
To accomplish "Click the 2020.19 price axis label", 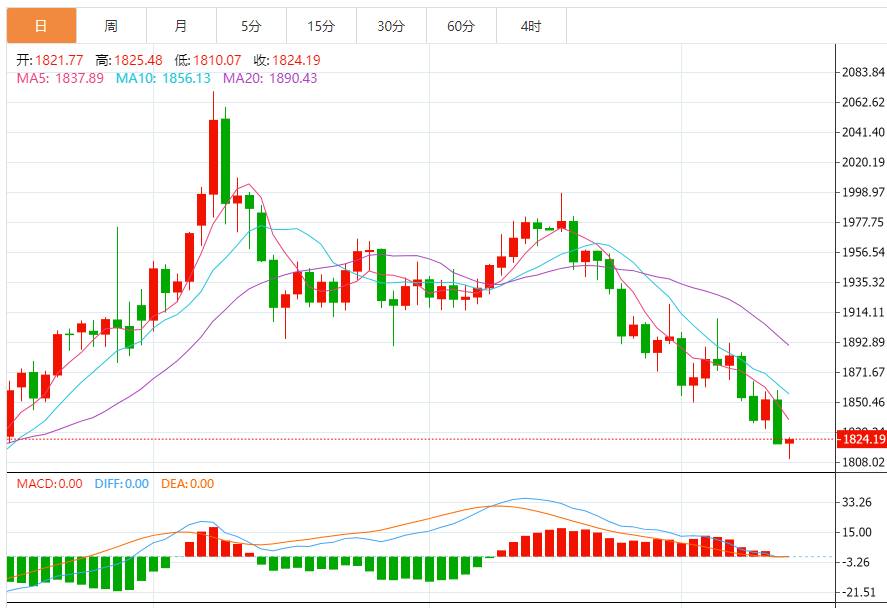I will click(863, 162).
